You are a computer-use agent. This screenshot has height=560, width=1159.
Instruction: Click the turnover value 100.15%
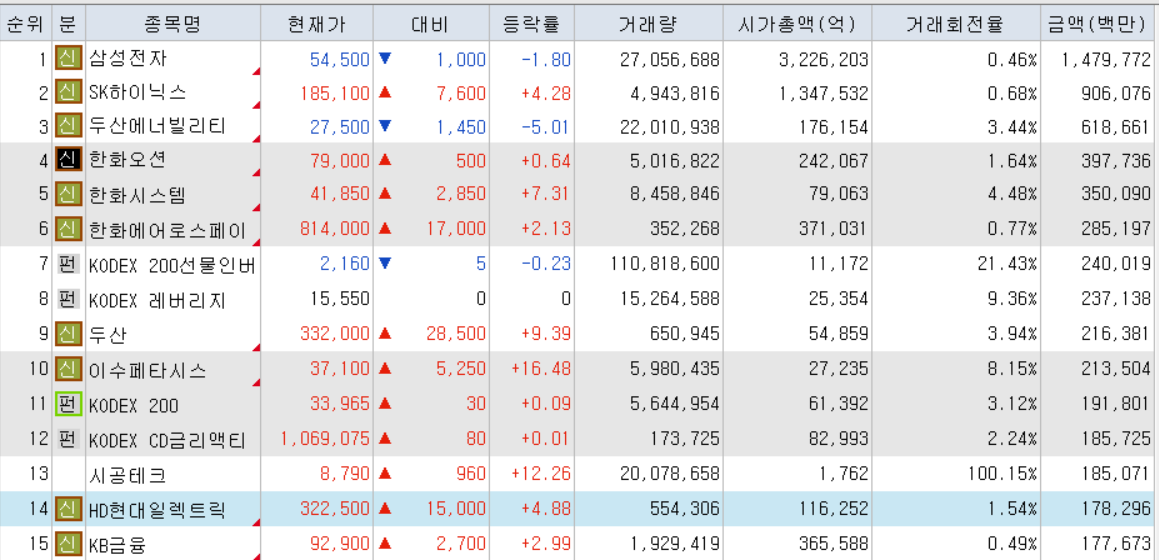1001,475
